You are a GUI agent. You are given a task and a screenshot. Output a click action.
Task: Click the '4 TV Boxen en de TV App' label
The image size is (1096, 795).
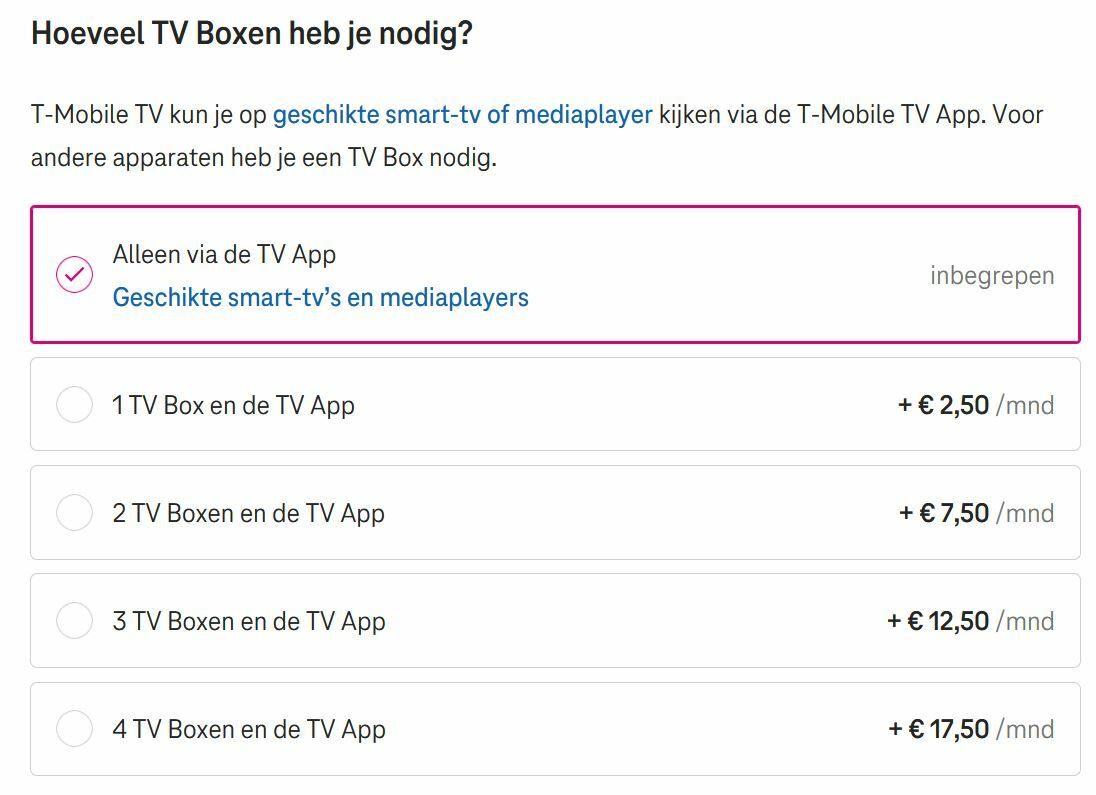pos(248,729)
